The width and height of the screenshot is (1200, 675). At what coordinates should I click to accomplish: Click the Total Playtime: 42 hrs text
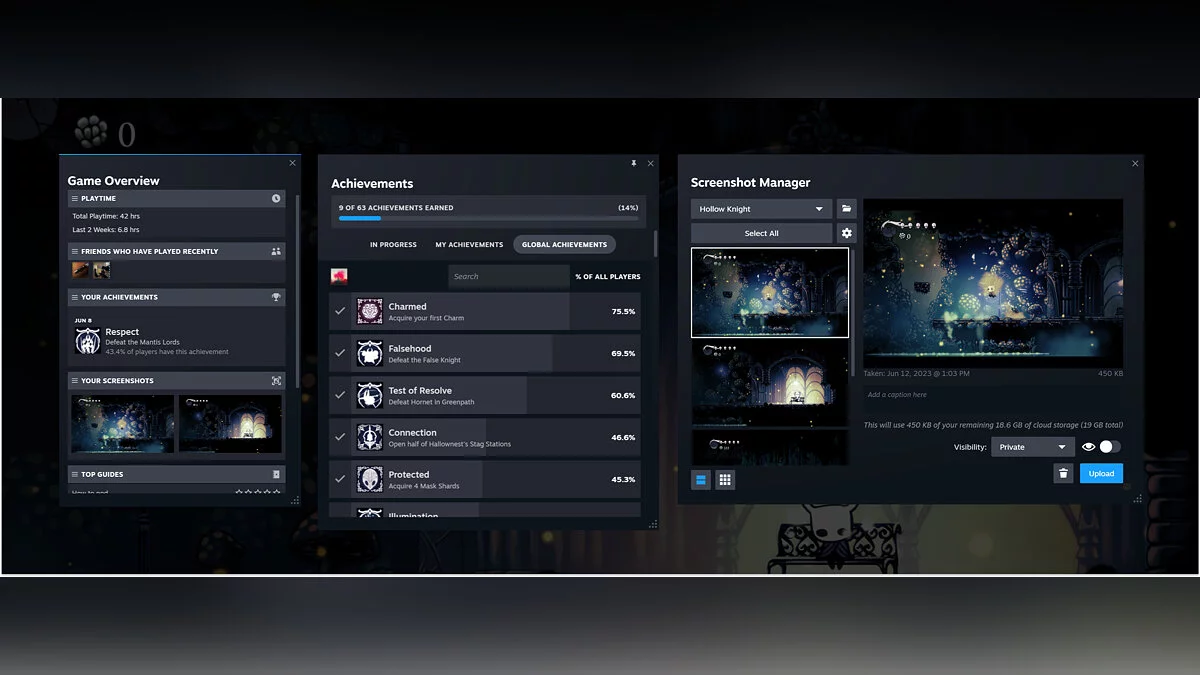coord(108,216)
